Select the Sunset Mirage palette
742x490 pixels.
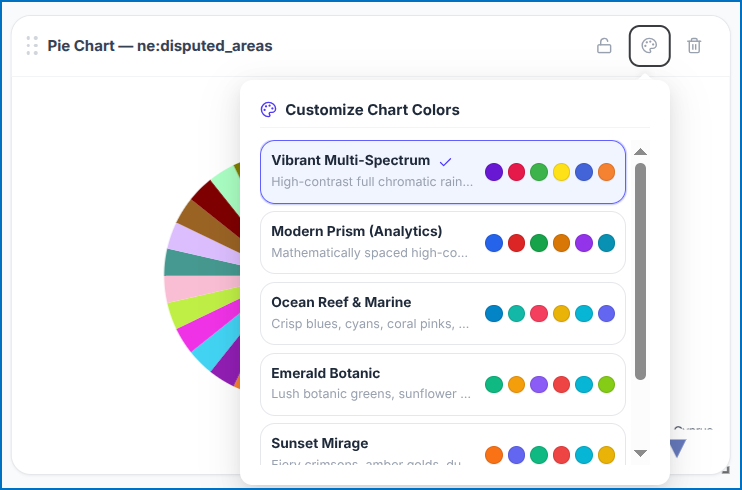pyautogui.click(x=442, y=445)
